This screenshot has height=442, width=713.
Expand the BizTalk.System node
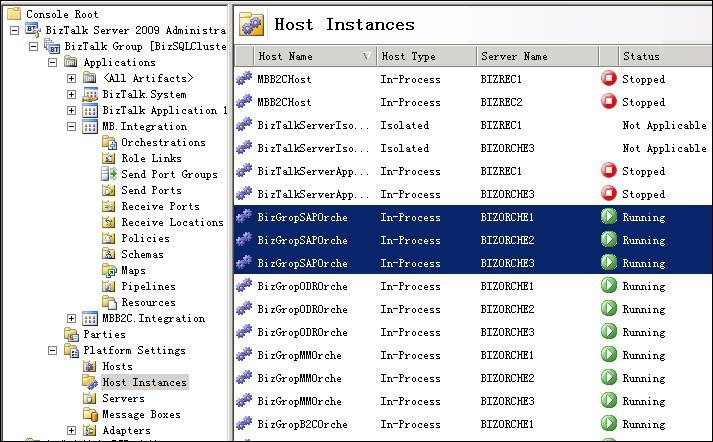(x=71, y=94)
